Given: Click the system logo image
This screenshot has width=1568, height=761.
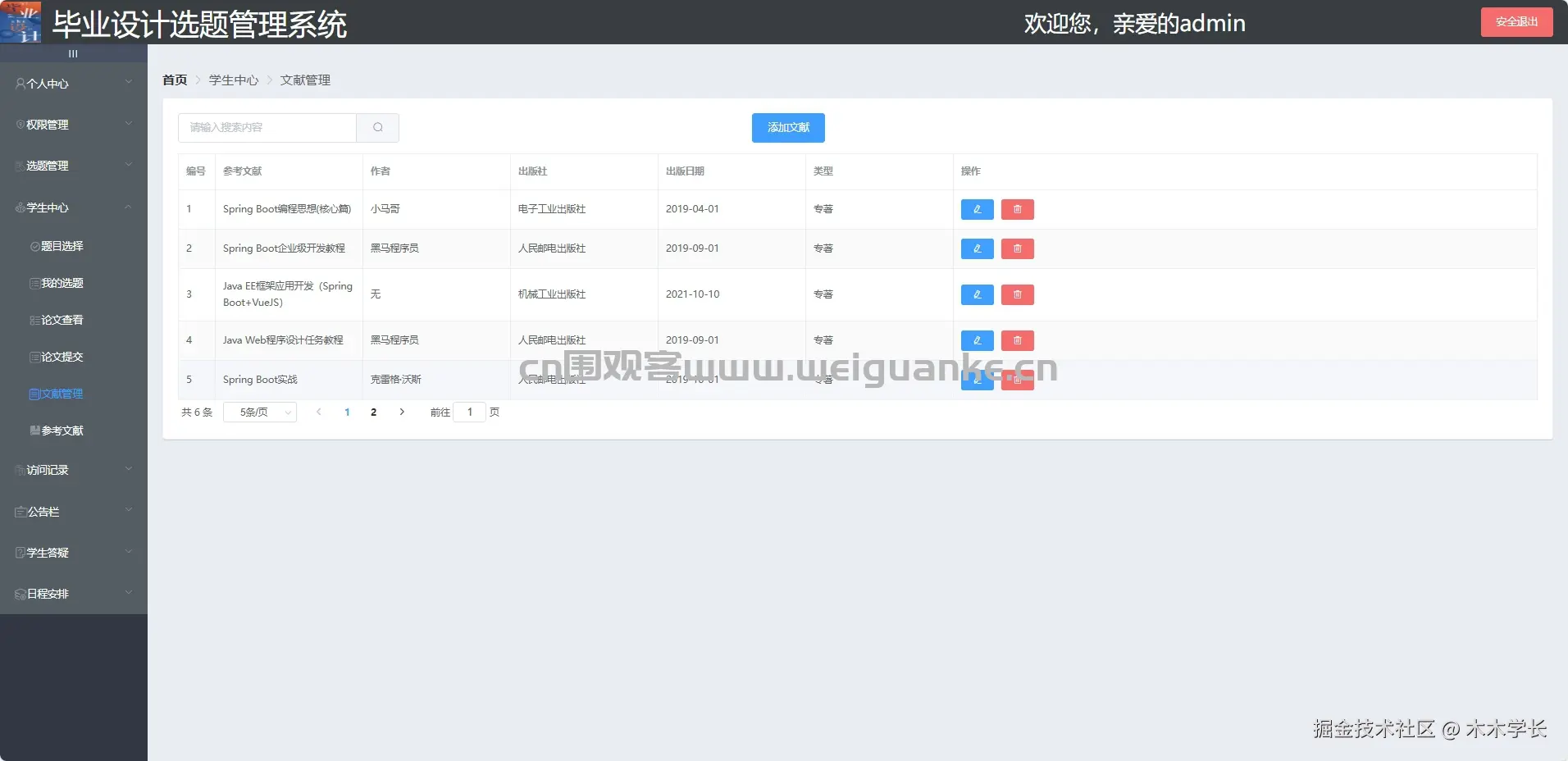Looking at the screenshot, I should tap(21, 22).
